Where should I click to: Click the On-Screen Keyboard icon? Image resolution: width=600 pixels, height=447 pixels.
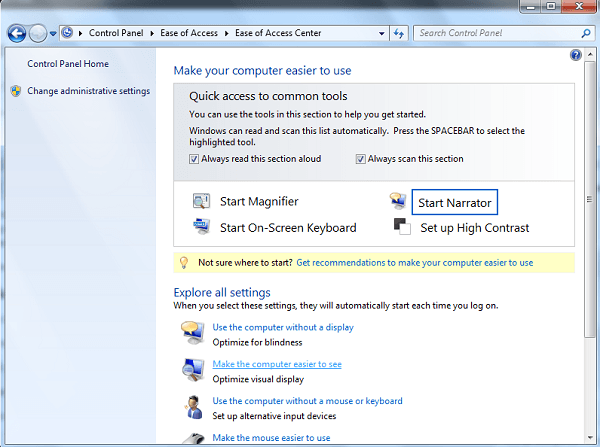[201, 226]
